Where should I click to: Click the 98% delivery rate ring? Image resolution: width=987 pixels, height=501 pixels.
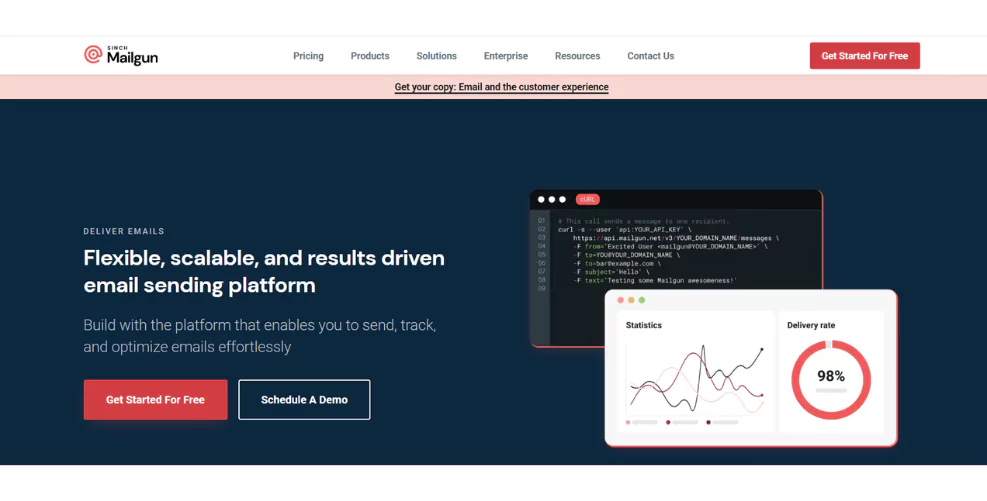(x=831, y=380)
